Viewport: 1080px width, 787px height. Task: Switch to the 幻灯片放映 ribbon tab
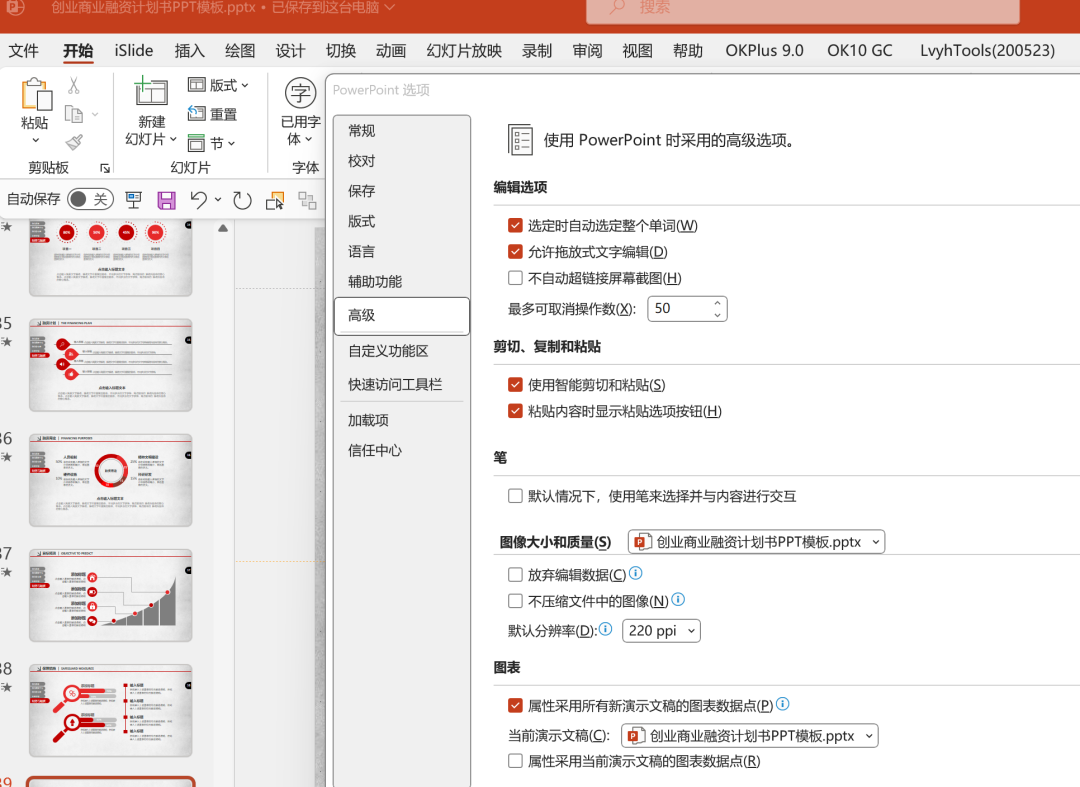464,51
